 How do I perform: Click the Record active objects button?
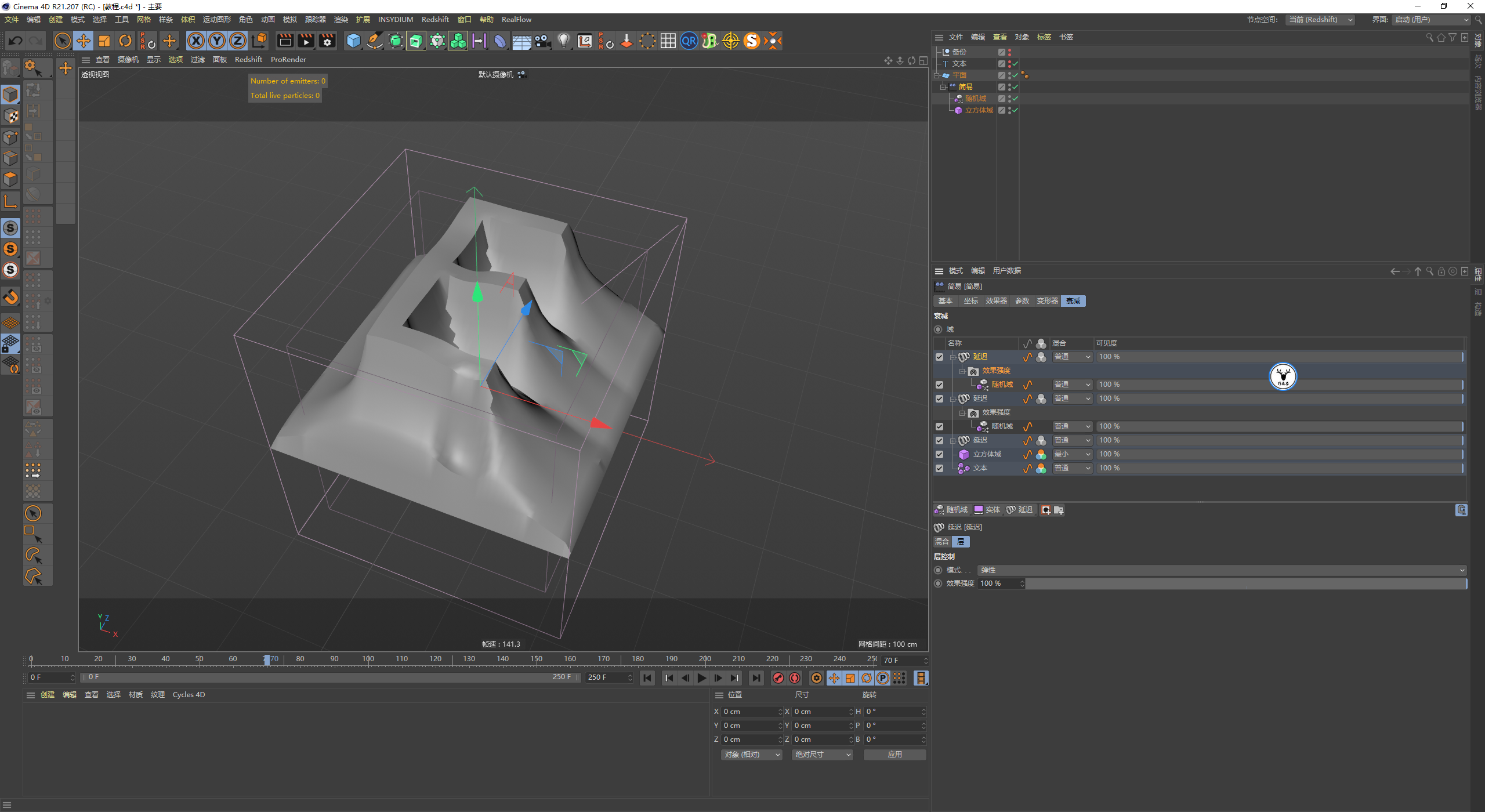coord(778,678)
